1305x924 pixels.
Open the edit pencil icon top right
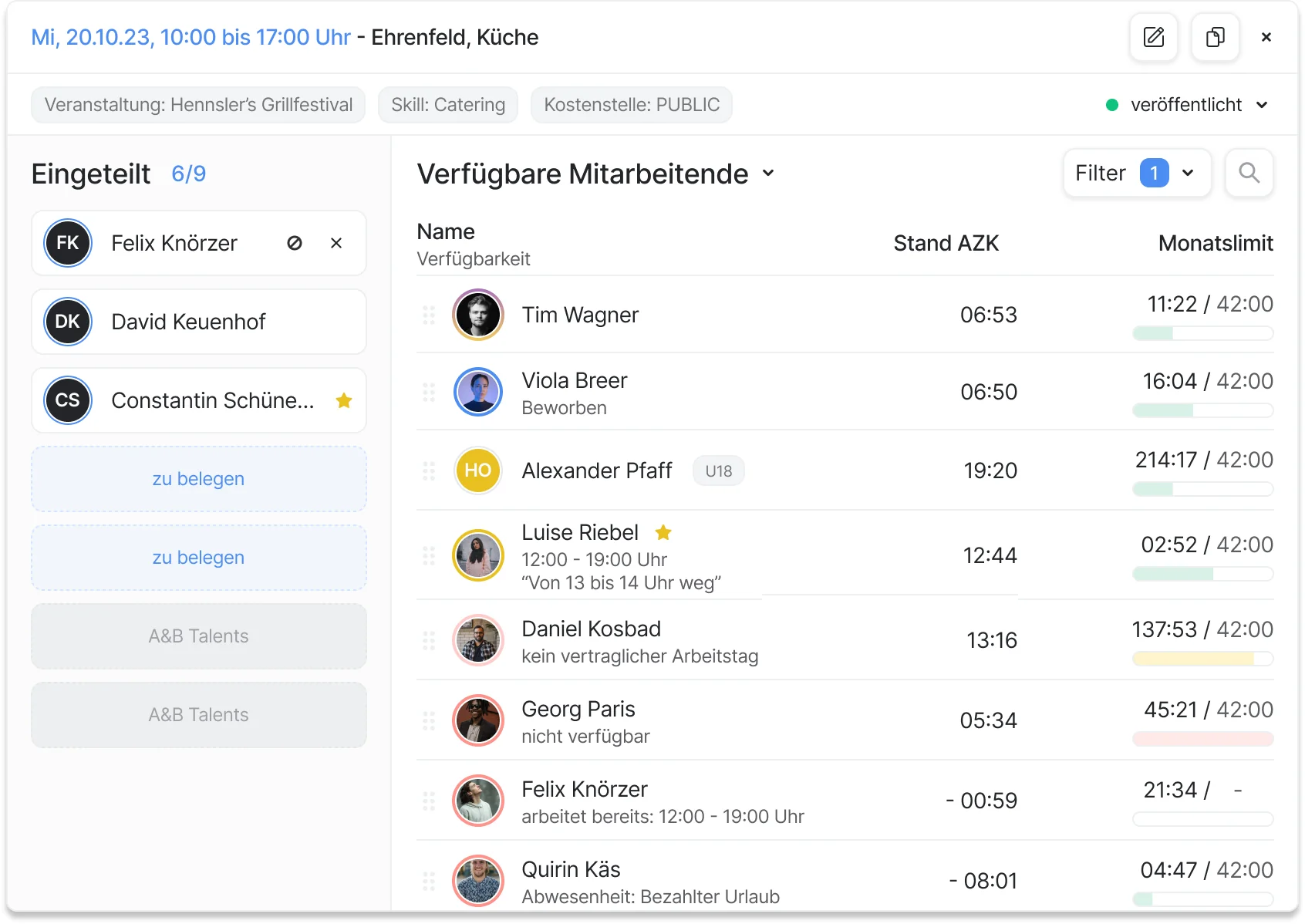point(1153,37)
